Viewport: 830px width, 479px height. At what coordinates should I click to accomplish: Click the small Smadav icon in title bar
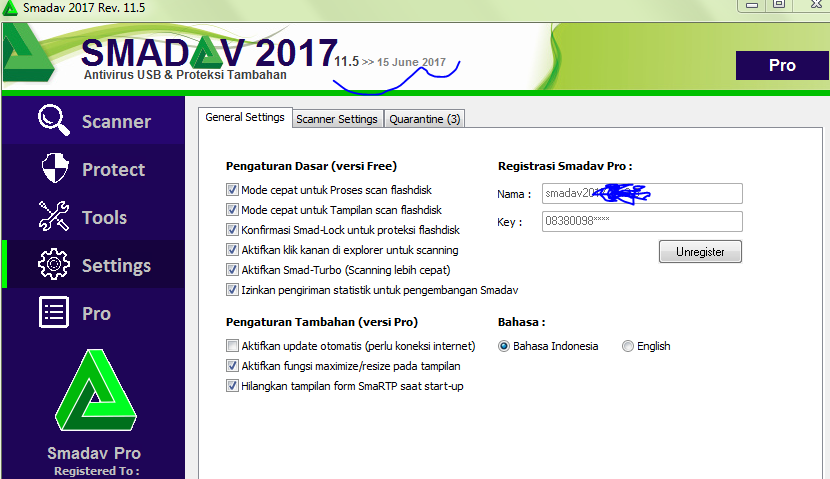pyautogui.click(x=10, y=8)
